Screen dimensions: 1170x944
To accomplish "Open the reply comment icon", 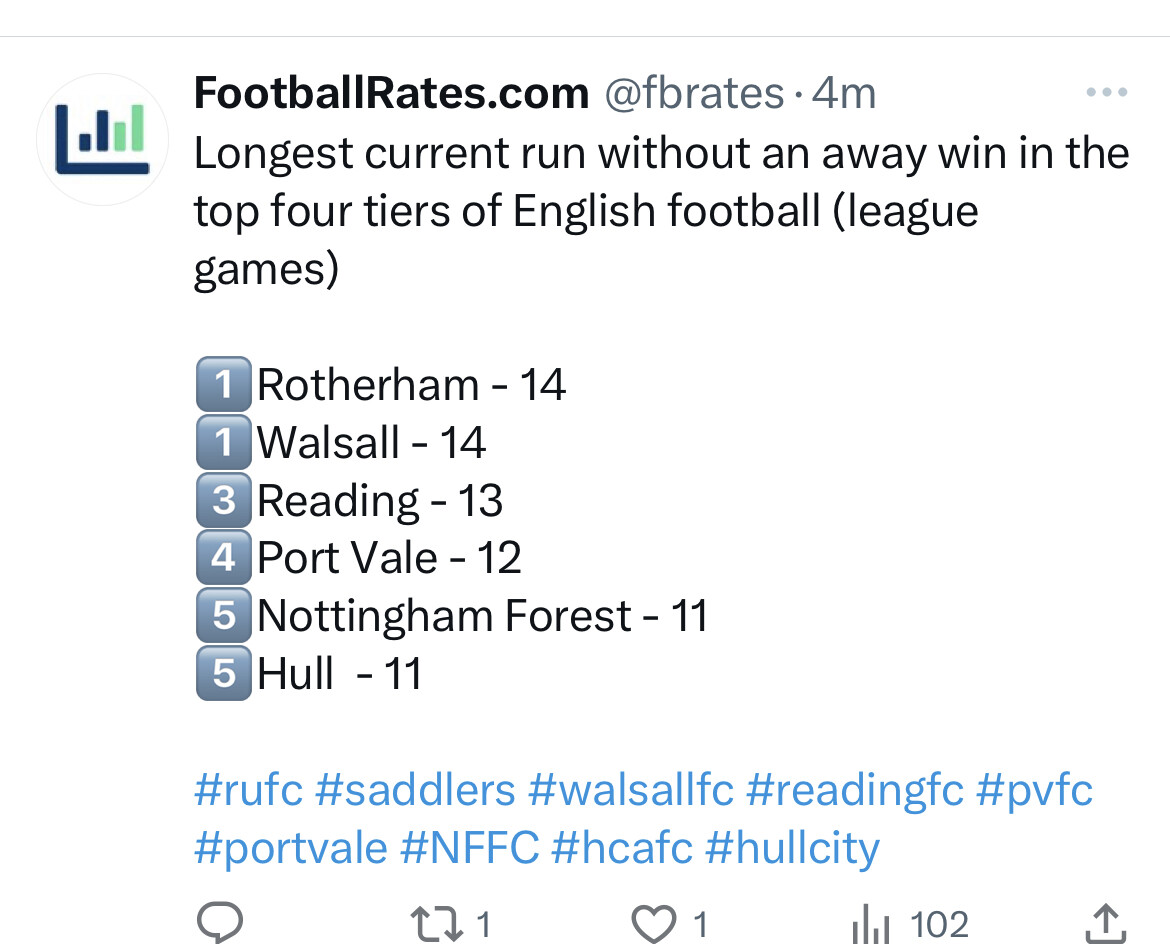I will 220,923.
